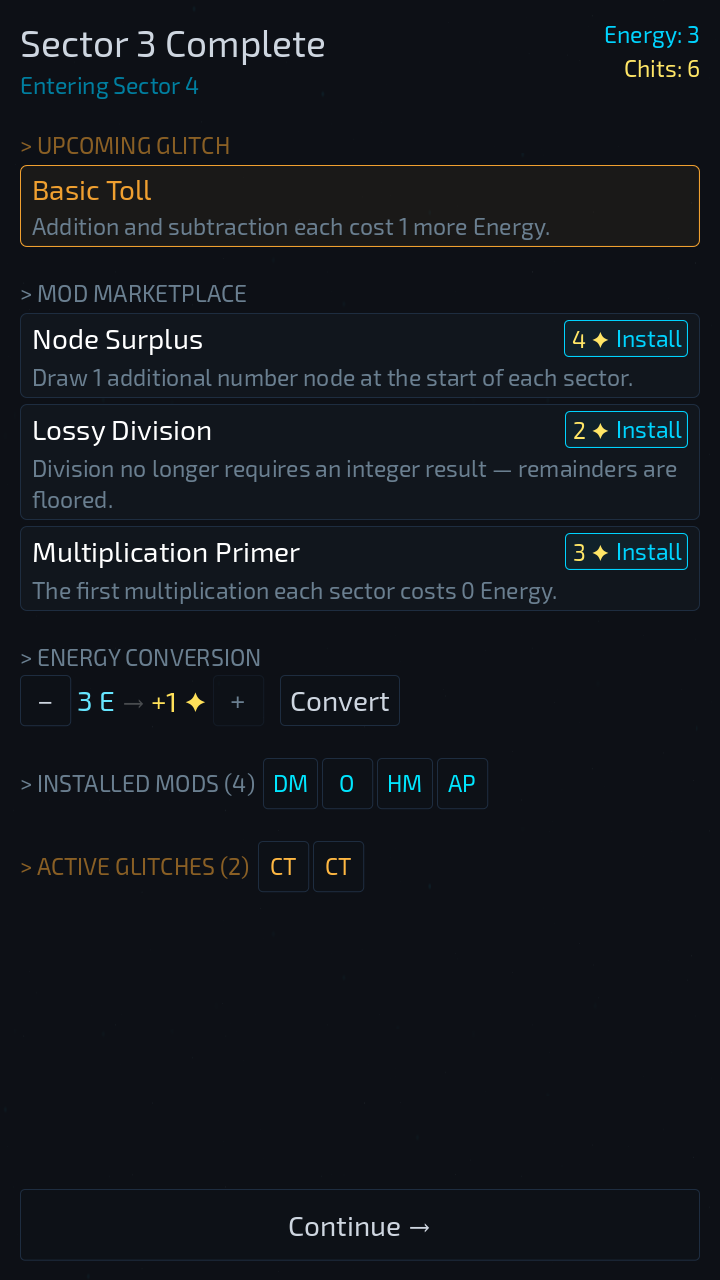720x1280 pixels.
Task: Select the O installed mod badge
Action: click(x=347, y=784)
